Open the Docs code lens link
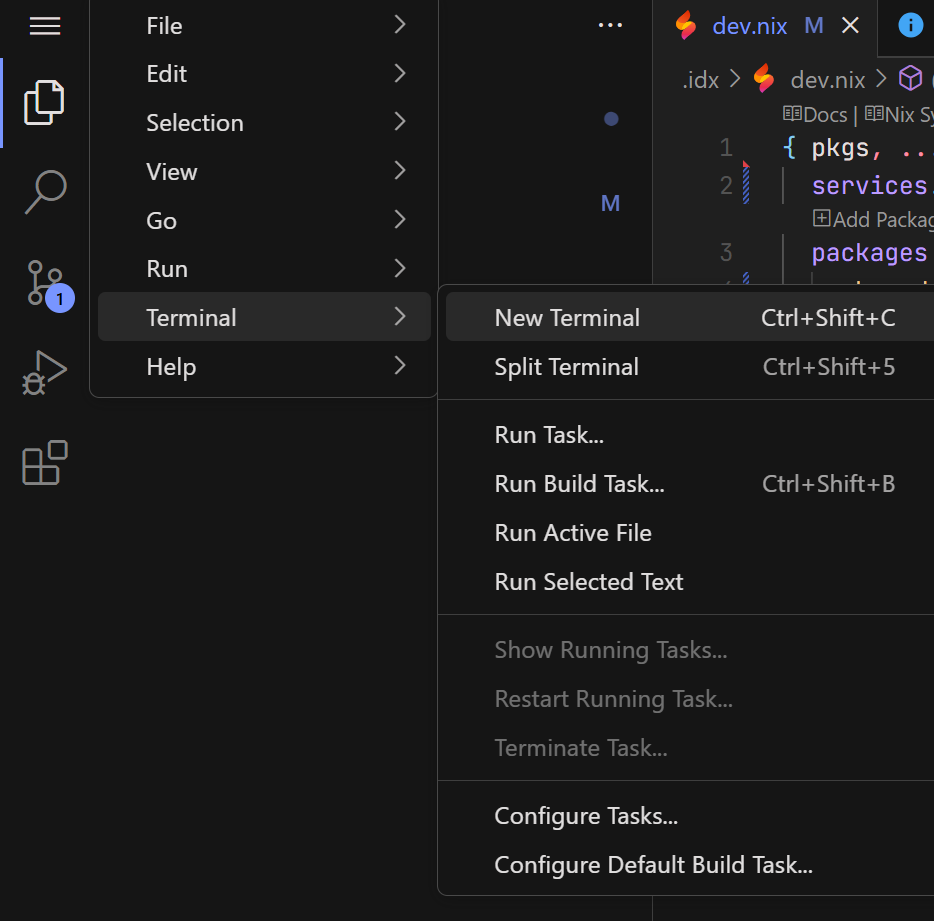The image size is (934, 921). 815,114
